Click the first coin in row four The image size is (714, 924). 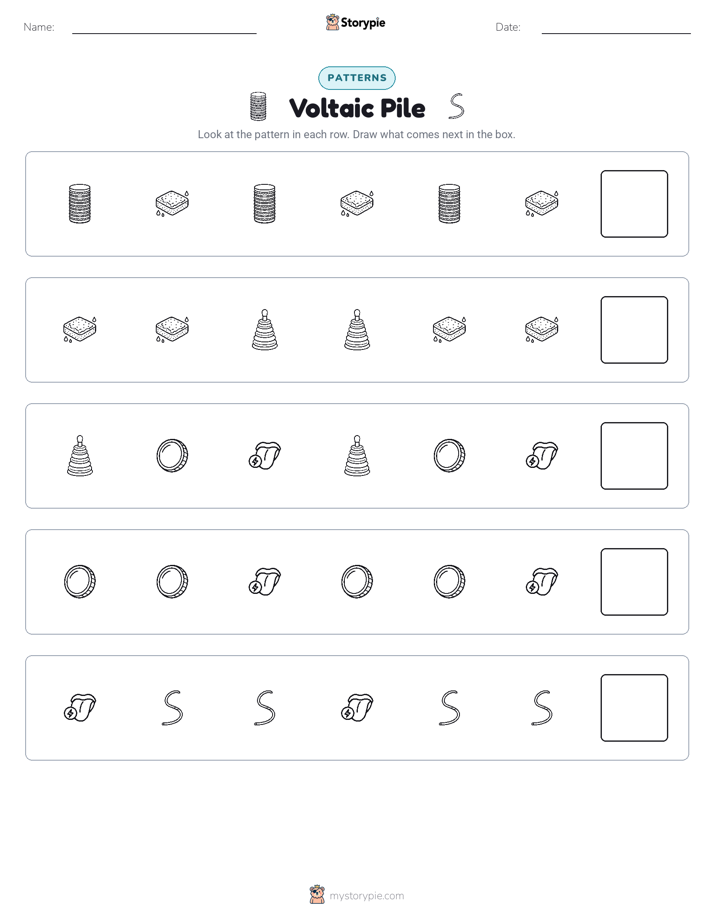click(x=80, y=582)
